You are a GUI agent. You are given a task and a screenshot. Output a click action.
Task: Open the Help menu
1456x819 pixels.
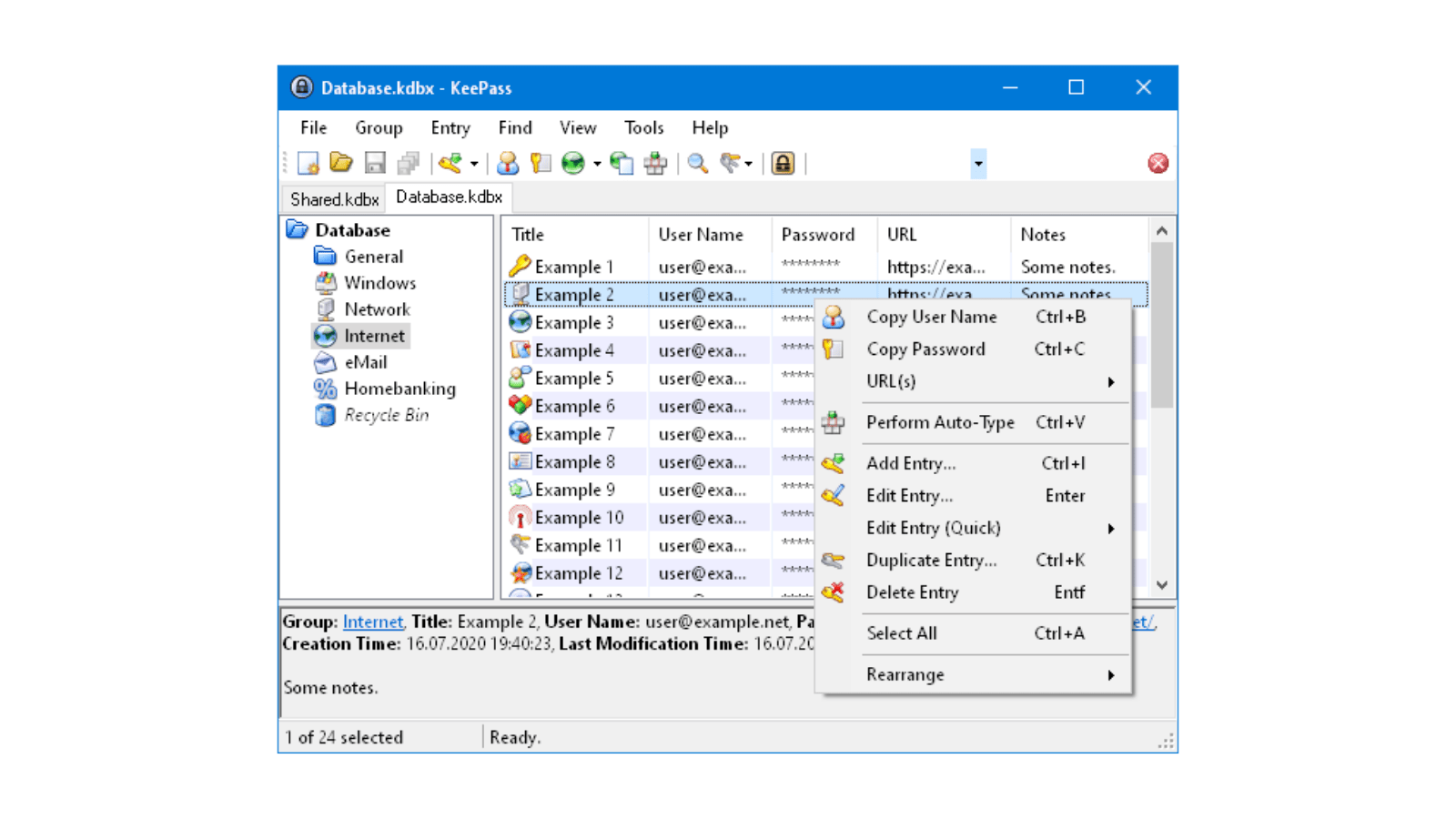coord(710,127)
